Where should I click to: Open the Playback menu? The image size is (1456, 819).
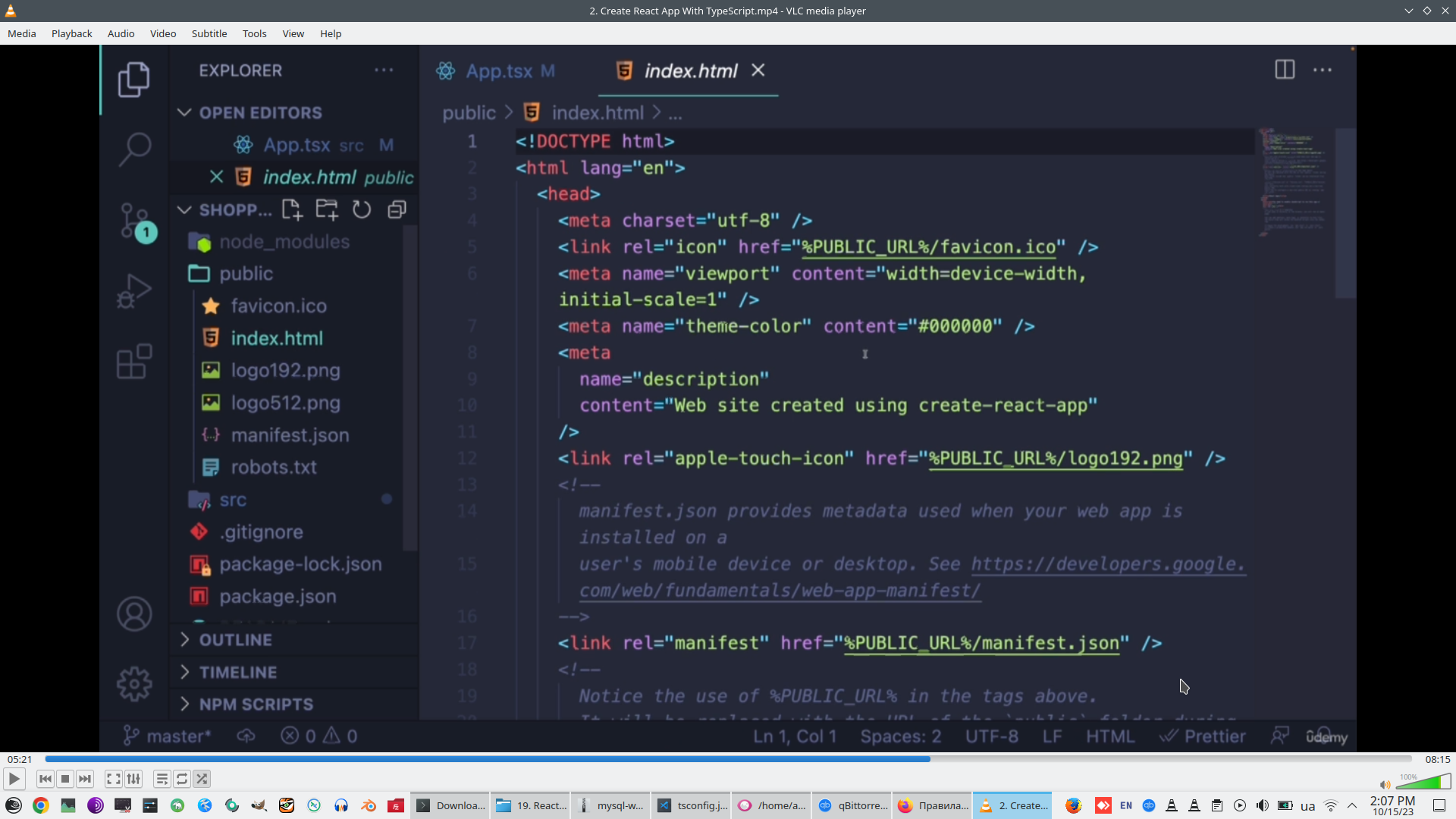(71, 33)
